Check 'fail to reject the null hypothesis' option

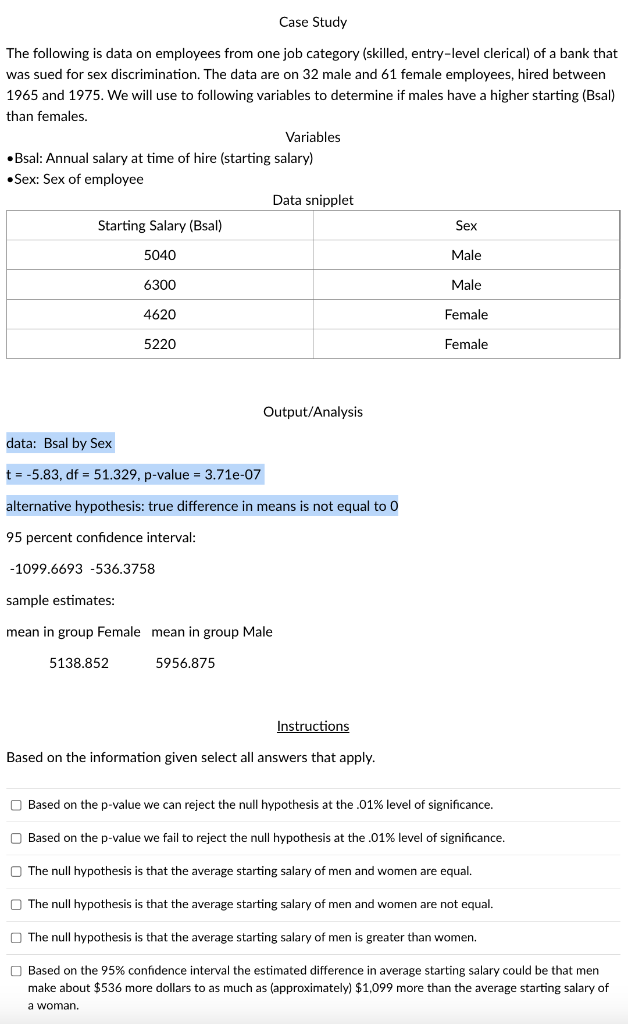pyautogui.click(x=16, y=838)
